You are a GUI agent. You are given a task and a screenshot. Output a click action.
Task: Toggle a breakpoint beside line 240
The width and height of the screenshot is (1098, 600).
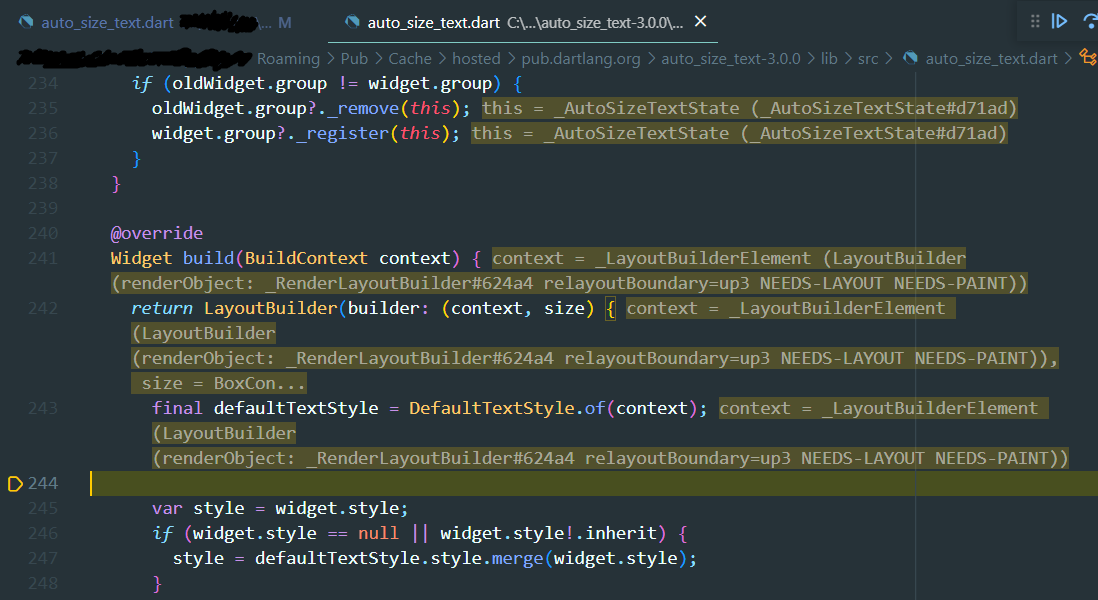point(16,232)
